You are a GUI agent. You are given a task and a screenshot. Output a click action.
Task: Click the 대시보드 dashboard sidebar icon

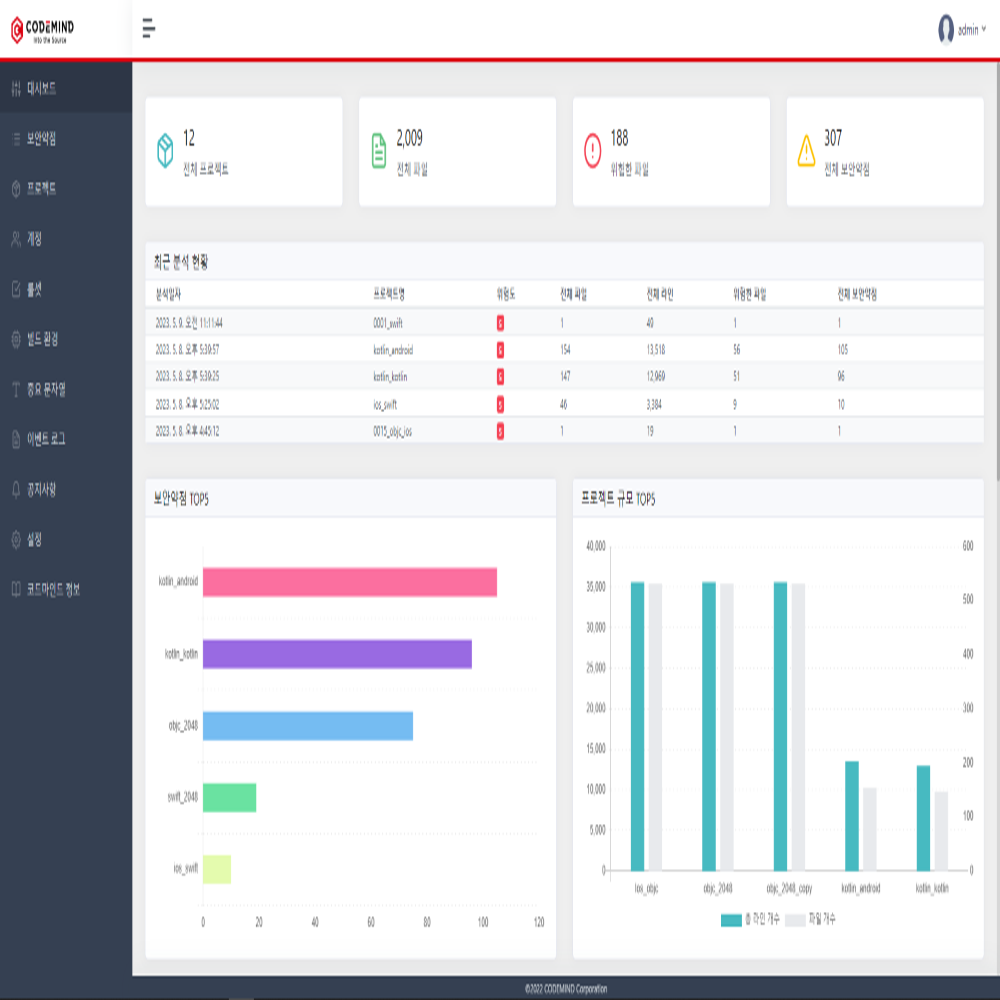tap(16, 89)
